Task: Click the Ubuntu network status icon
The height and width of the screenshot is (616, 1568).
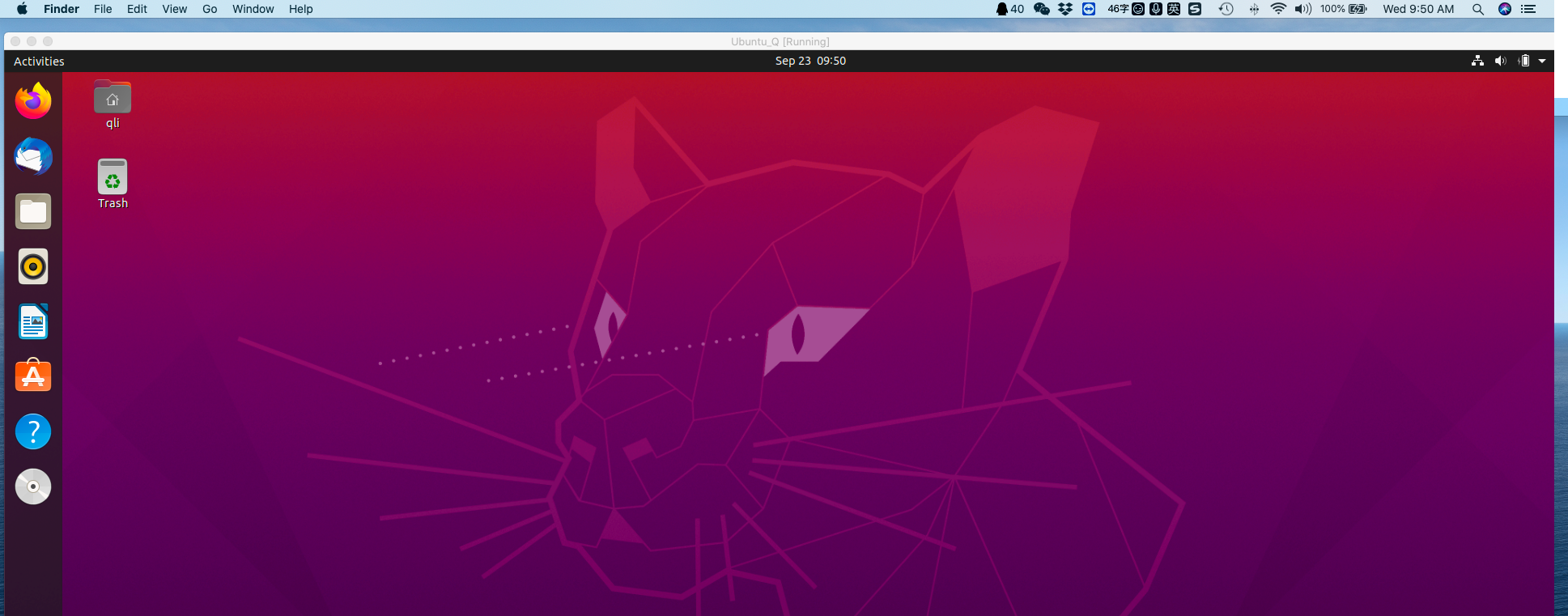Action: tap(1477, 61)
